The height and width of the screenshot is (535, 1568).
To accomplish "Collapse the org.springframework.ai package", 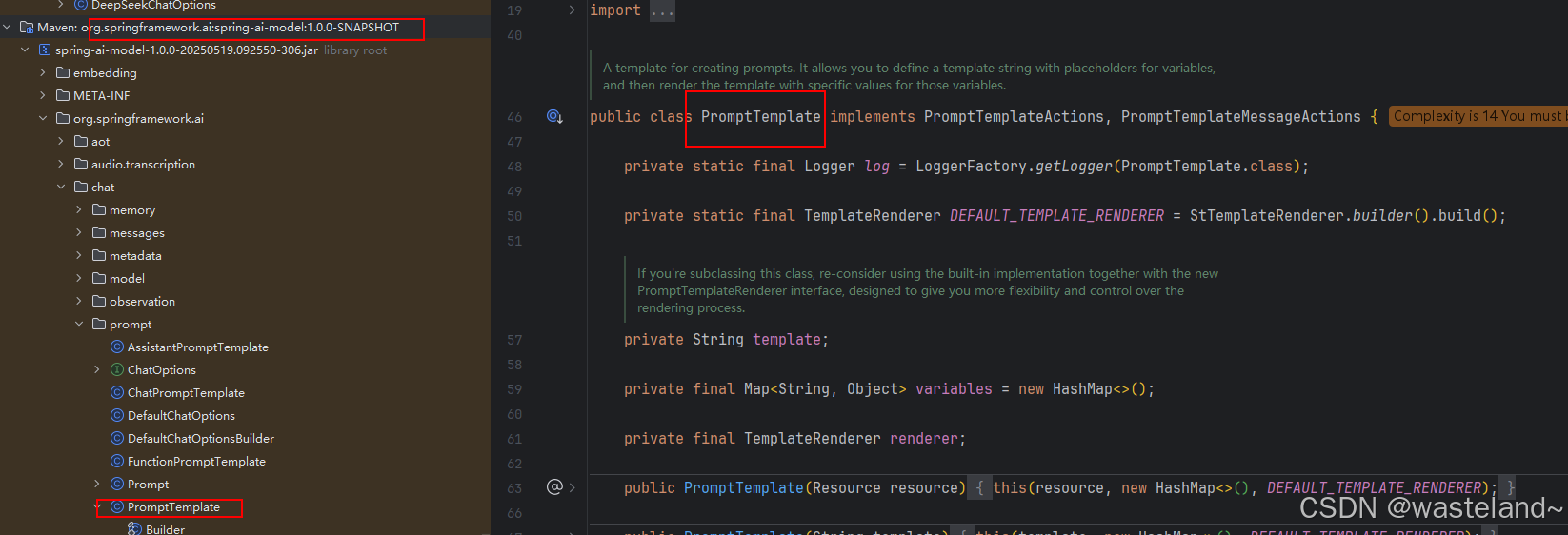I will pos(43,119).
